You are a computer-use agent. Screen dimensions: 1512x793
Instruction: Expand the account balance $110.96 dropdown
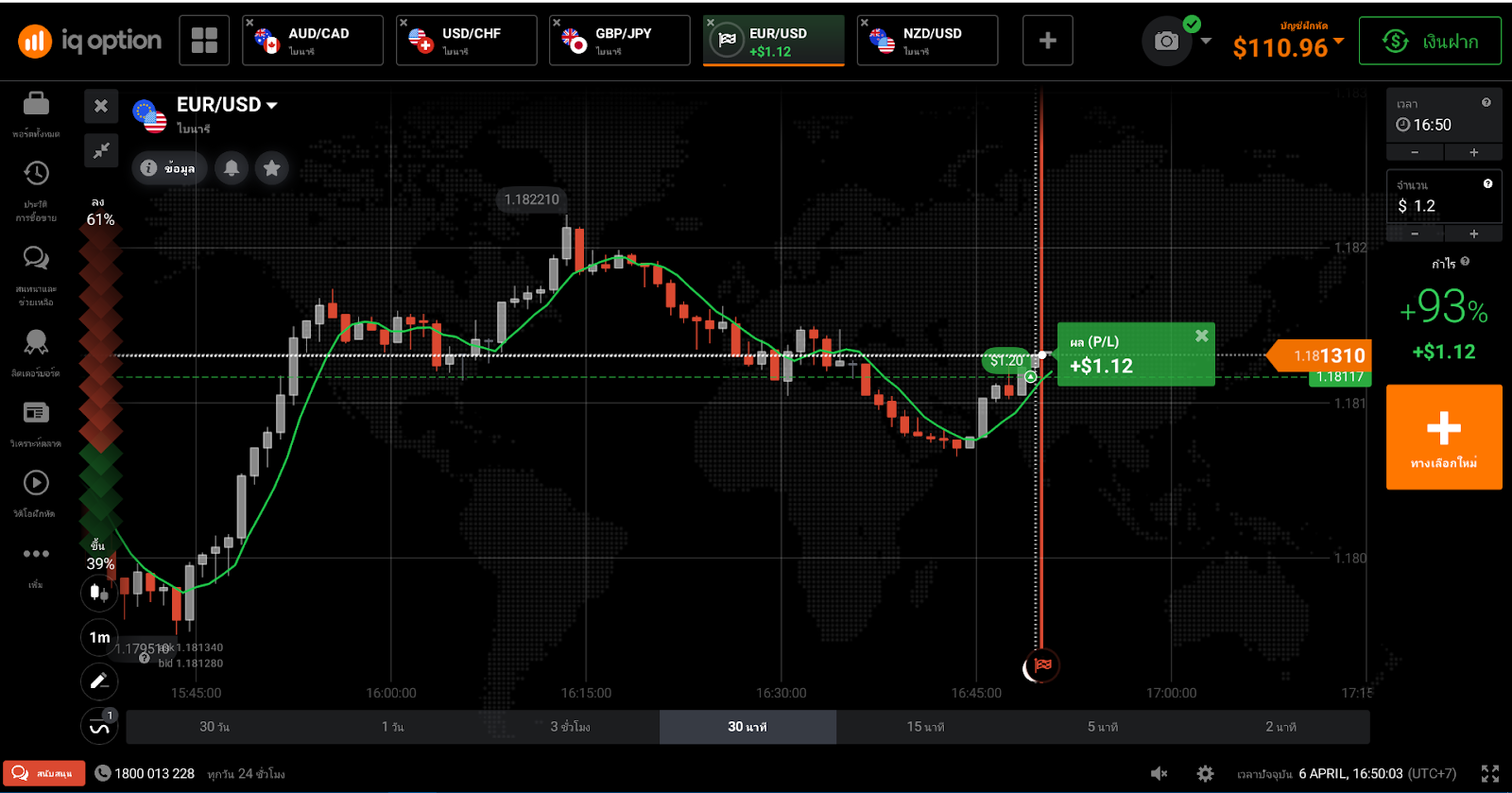[x=1338, y=41]
